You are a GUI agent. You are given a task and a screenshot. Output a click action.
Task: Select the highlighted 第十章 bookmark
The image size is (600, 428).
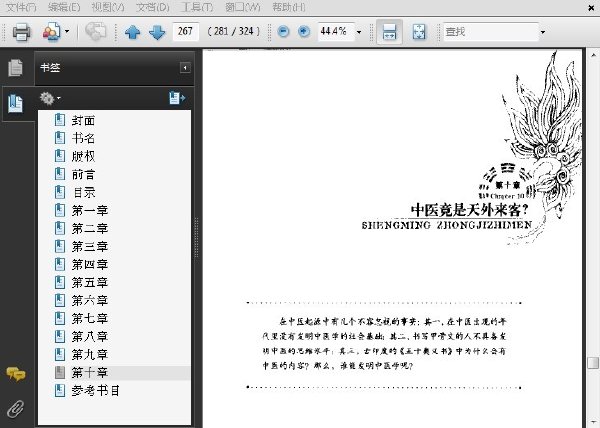coord(90,372)
